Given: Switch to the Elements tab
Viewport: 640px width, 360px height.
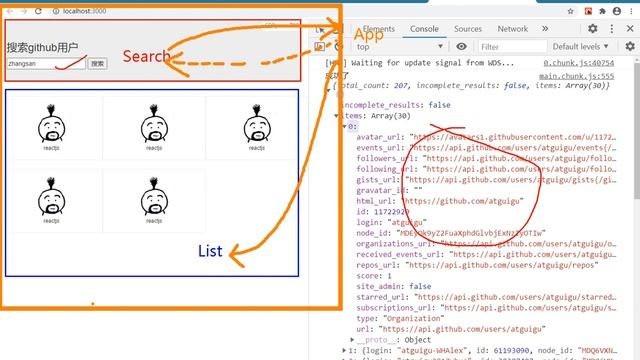Looking at the screenshot, I should coord(378,29).
